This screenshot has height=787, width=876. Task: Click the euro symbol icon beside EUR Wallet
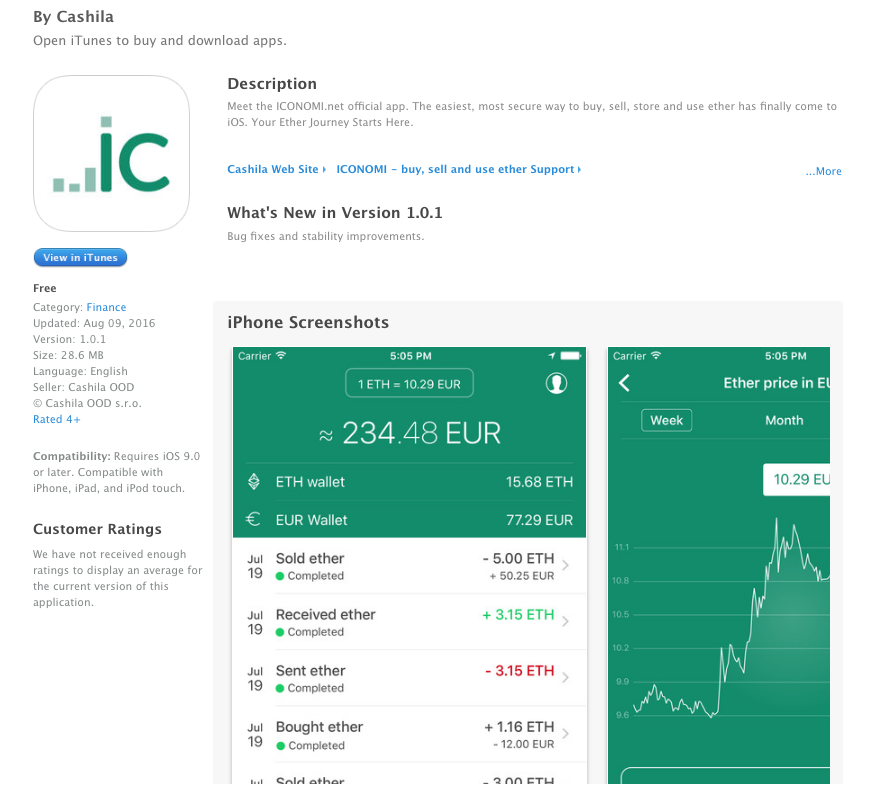tap(253, 519)
